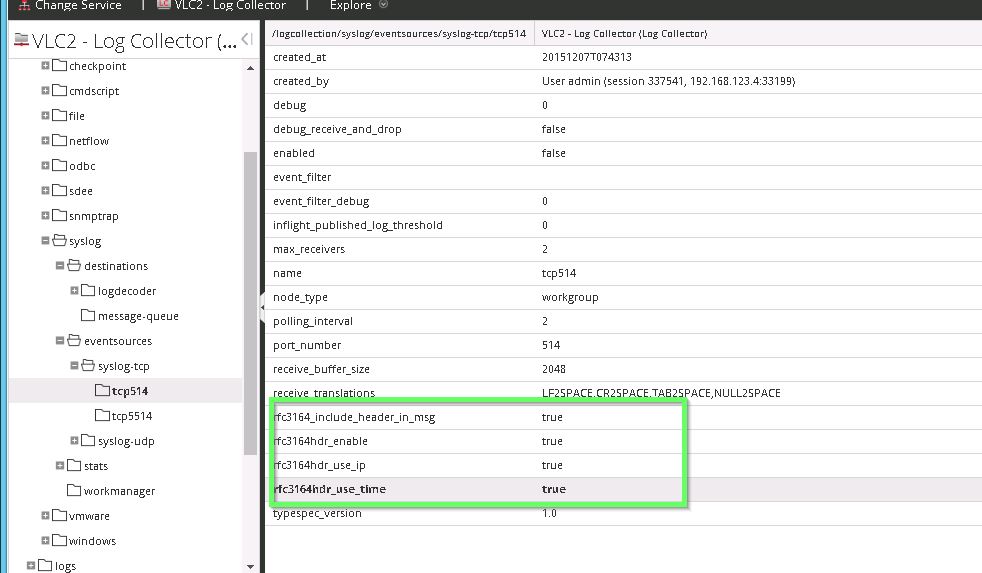The width and height of the screenshot is (982, 573).
Task: Click the polling_interval property name
Action: [313, 321]
